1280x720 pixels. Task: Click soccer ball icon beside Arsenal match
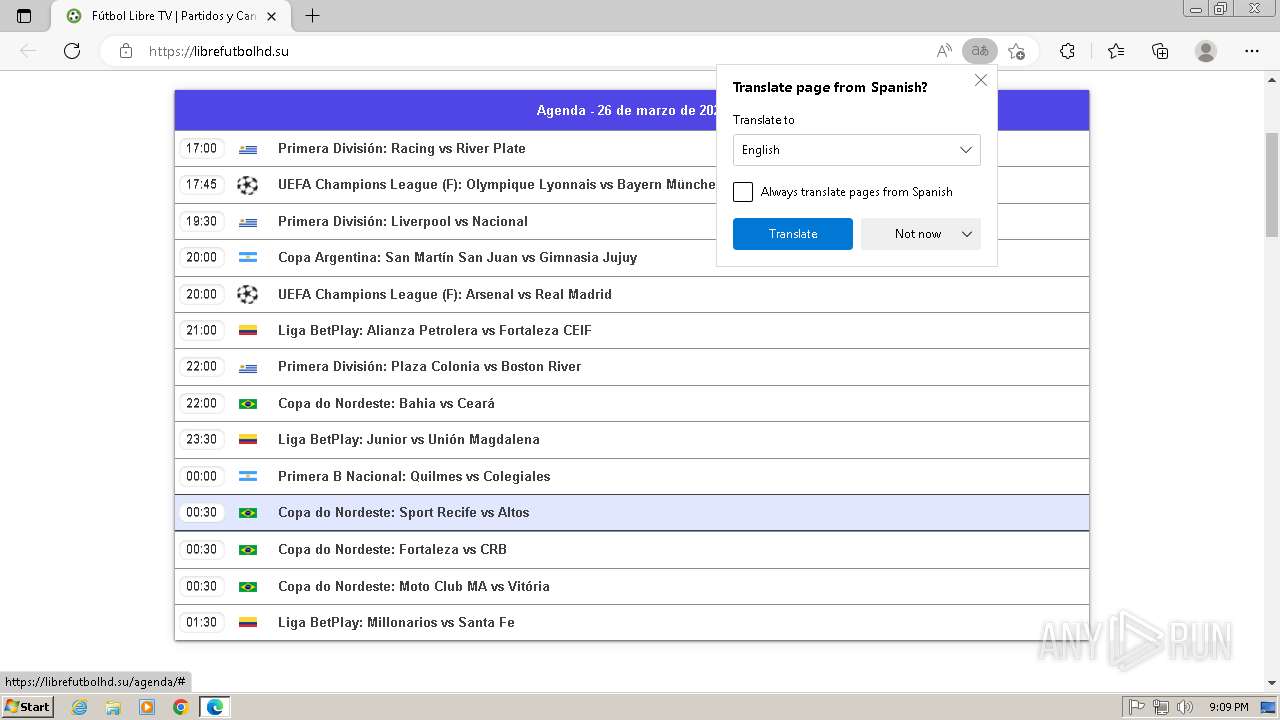click(x=247, y=294)
